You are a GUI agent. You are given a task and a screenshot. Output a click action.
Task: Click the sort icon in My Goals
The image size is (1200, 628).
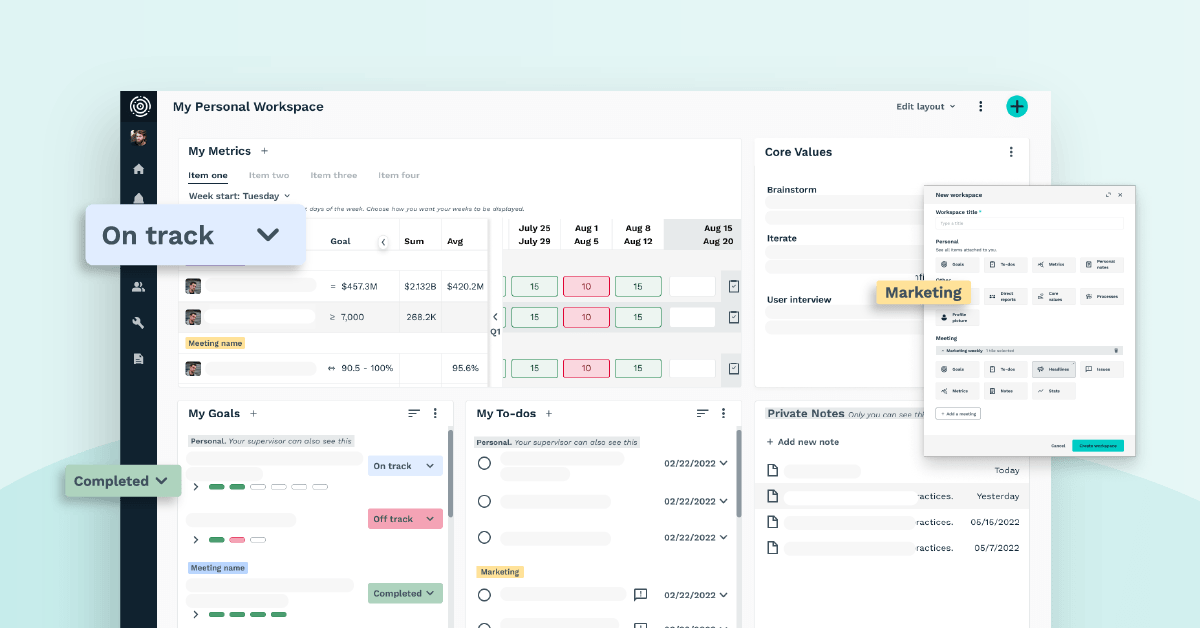tap(414, 413)
